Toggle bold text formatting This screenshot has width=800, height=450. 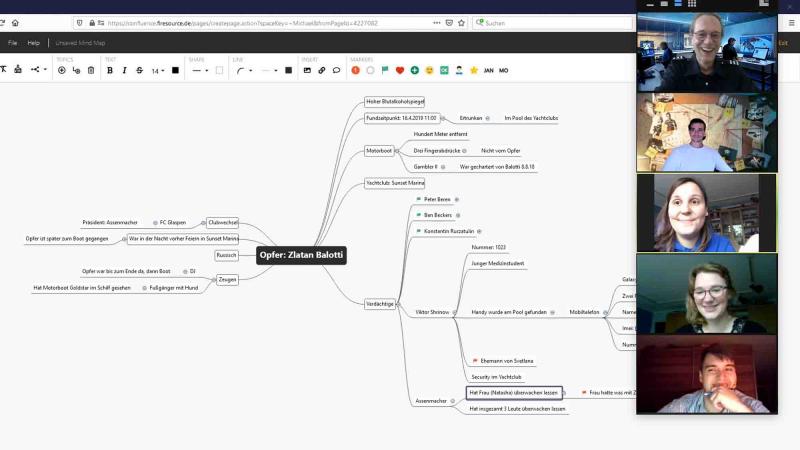point(110,70)
